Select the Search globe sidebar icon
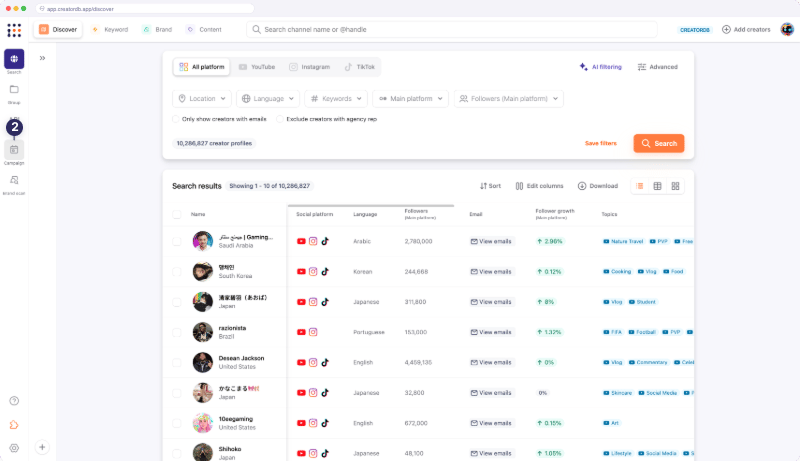800x461 pixels. click(x=14, y=59)
